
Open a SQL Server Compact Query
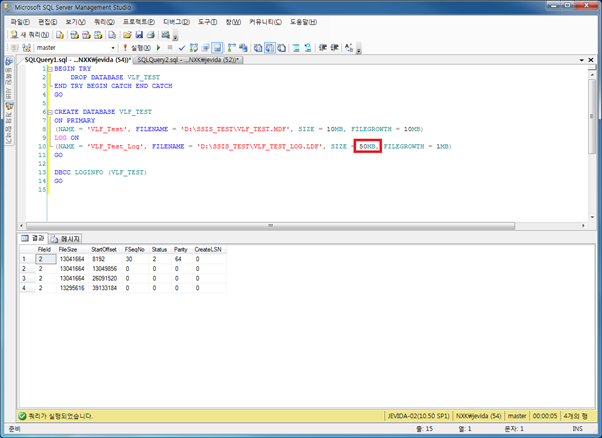point(112,35)
